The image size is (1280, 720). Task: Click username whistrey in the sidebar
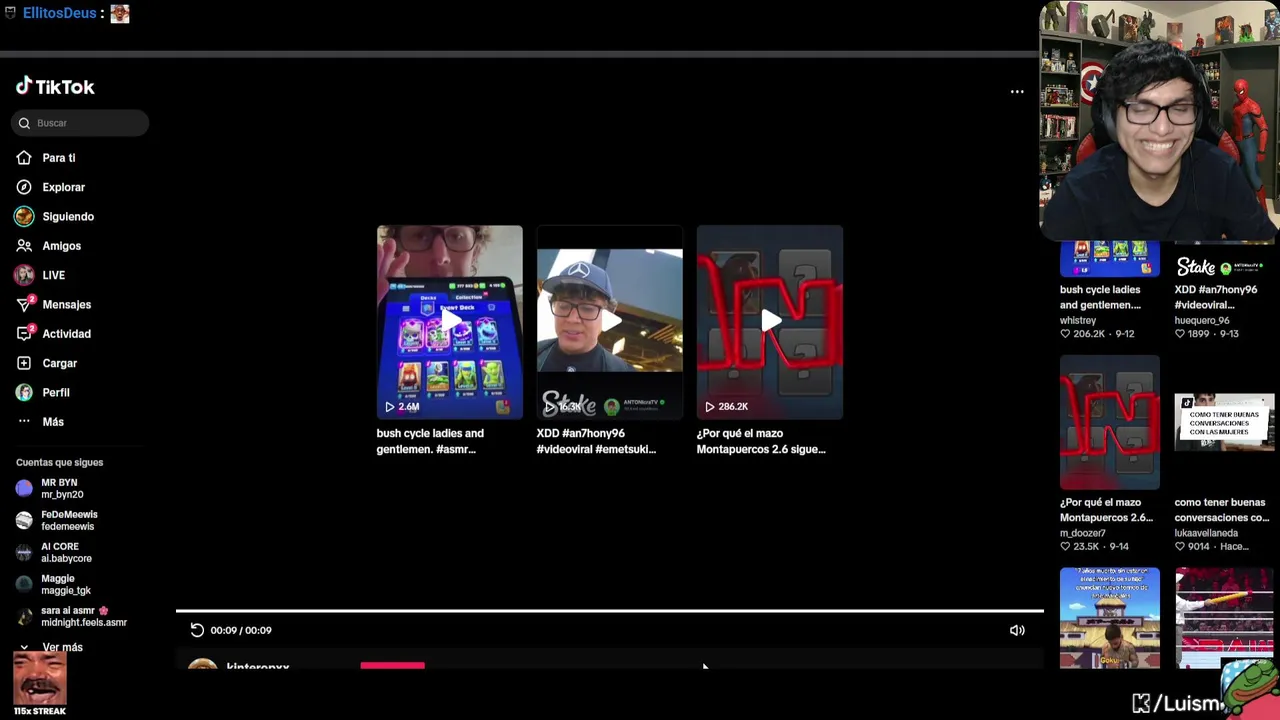1078,321
